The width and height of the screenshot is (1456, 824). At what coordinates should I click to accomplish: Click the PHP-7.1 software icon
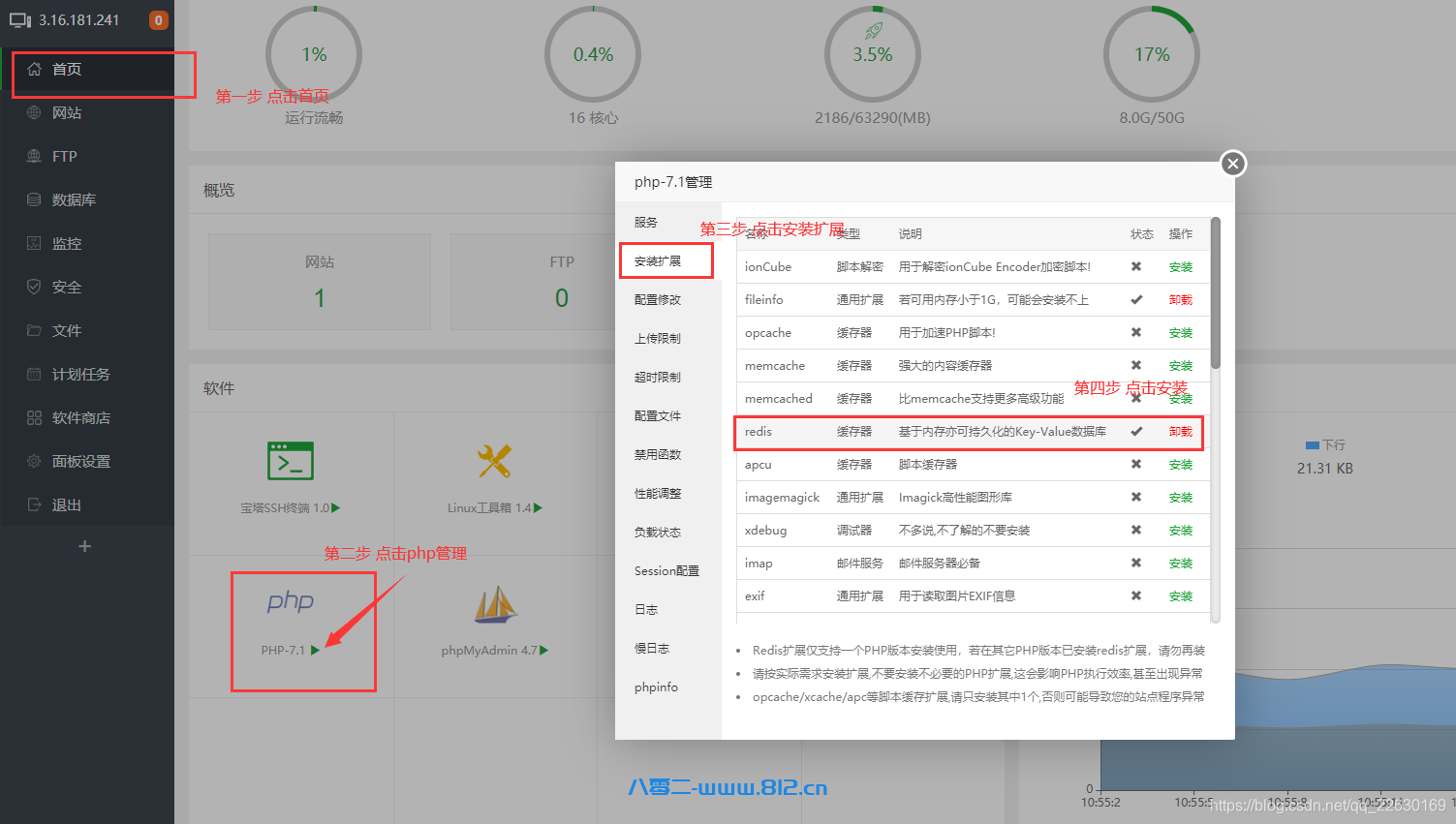tap(290, 602)
